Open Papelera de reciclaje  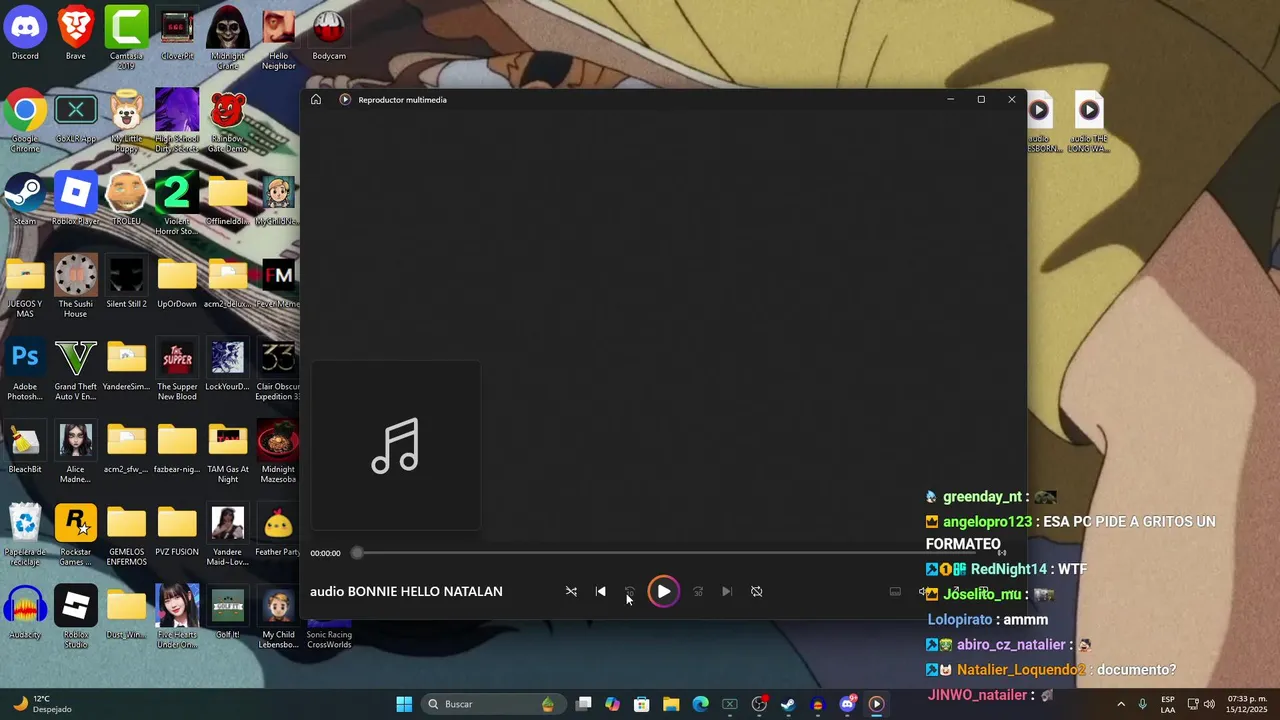pos(25,535)
